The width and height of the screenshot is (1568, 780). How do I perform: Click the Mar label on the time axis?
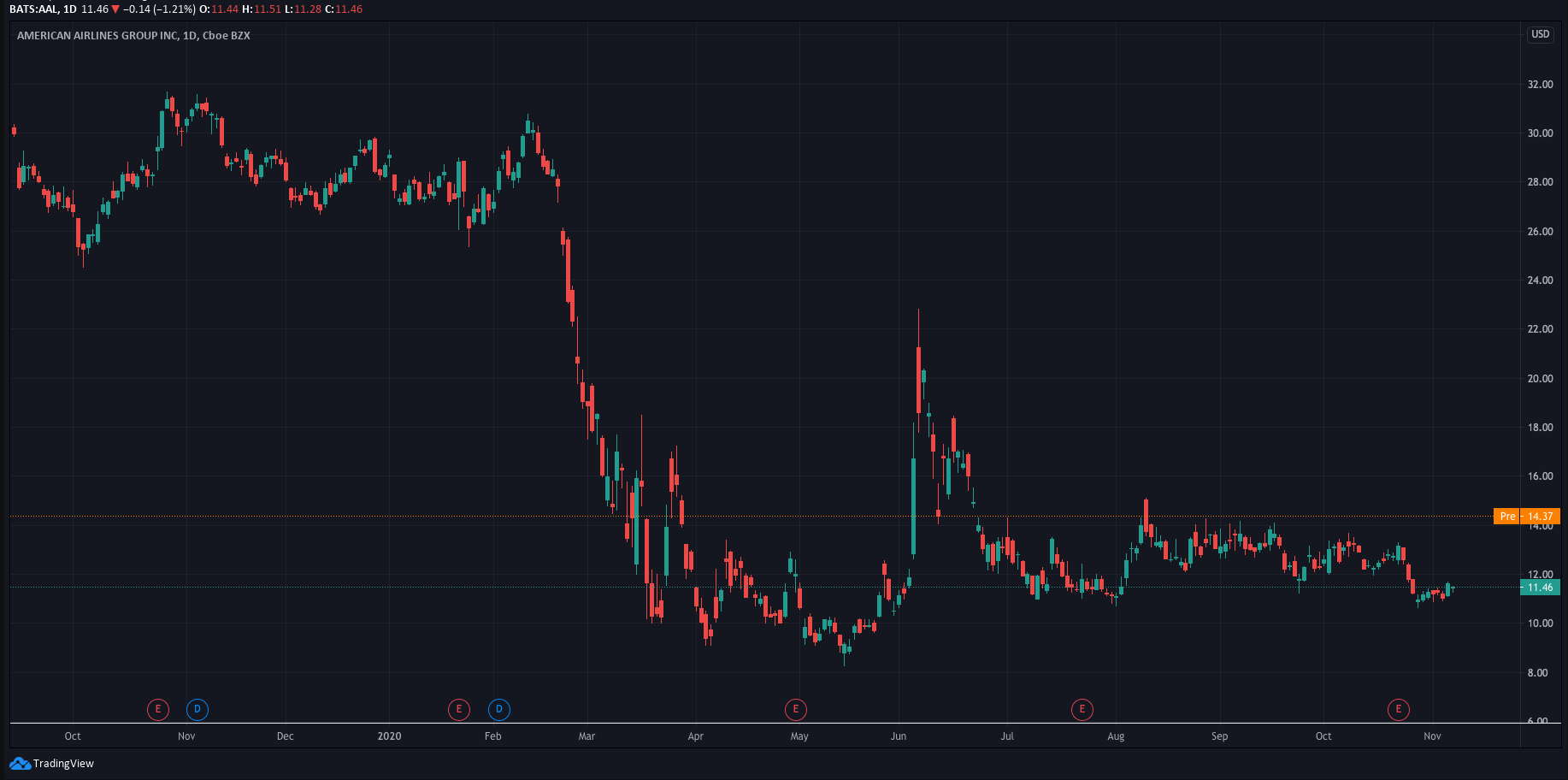click(x=587, y=736)
